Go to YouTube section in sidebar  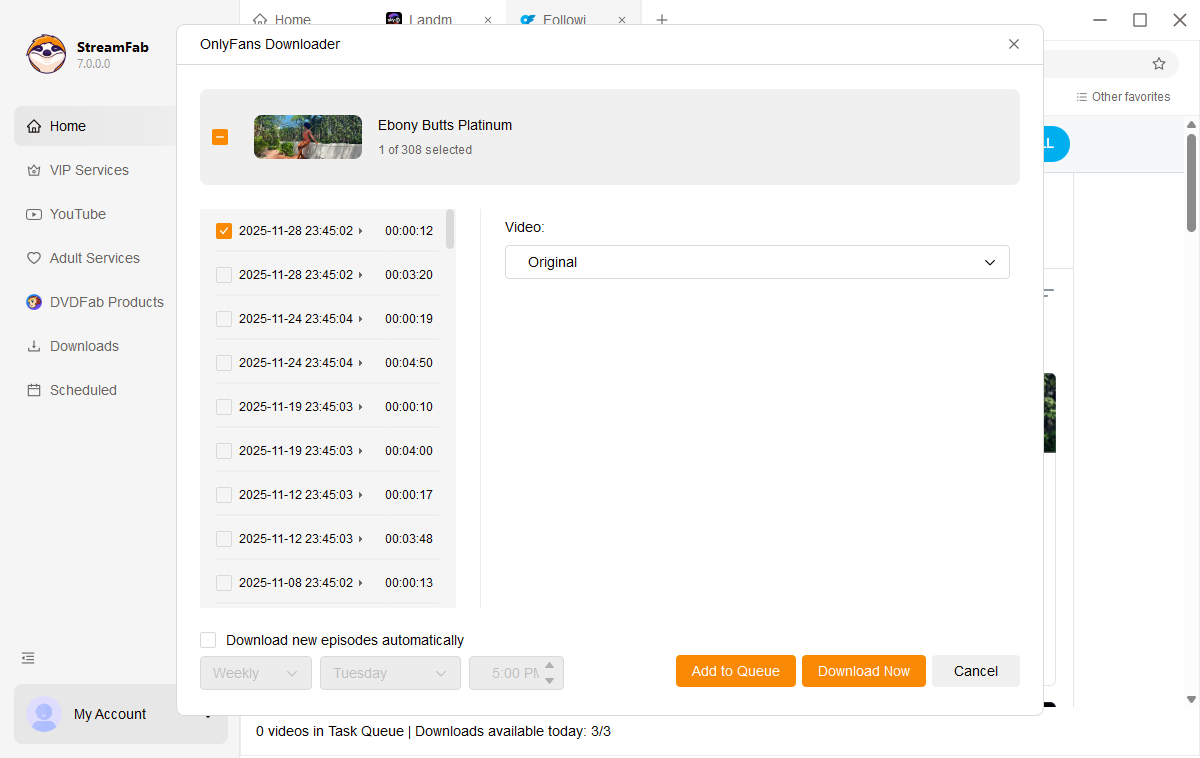coord(77,214)
